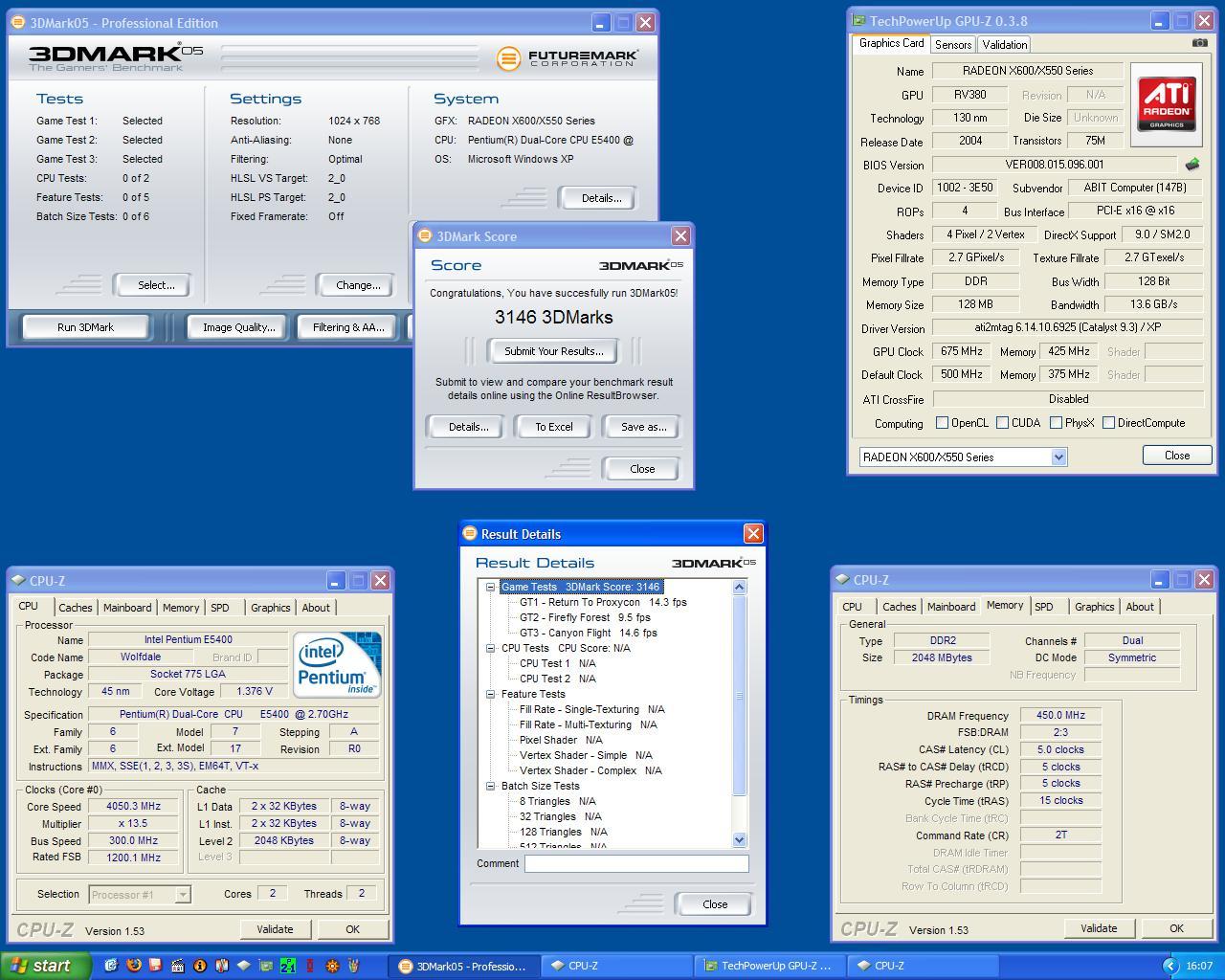Click the Result Details scrollbar down arrow
Viewport: 1225px width, 980px height.
coord(739,839)
